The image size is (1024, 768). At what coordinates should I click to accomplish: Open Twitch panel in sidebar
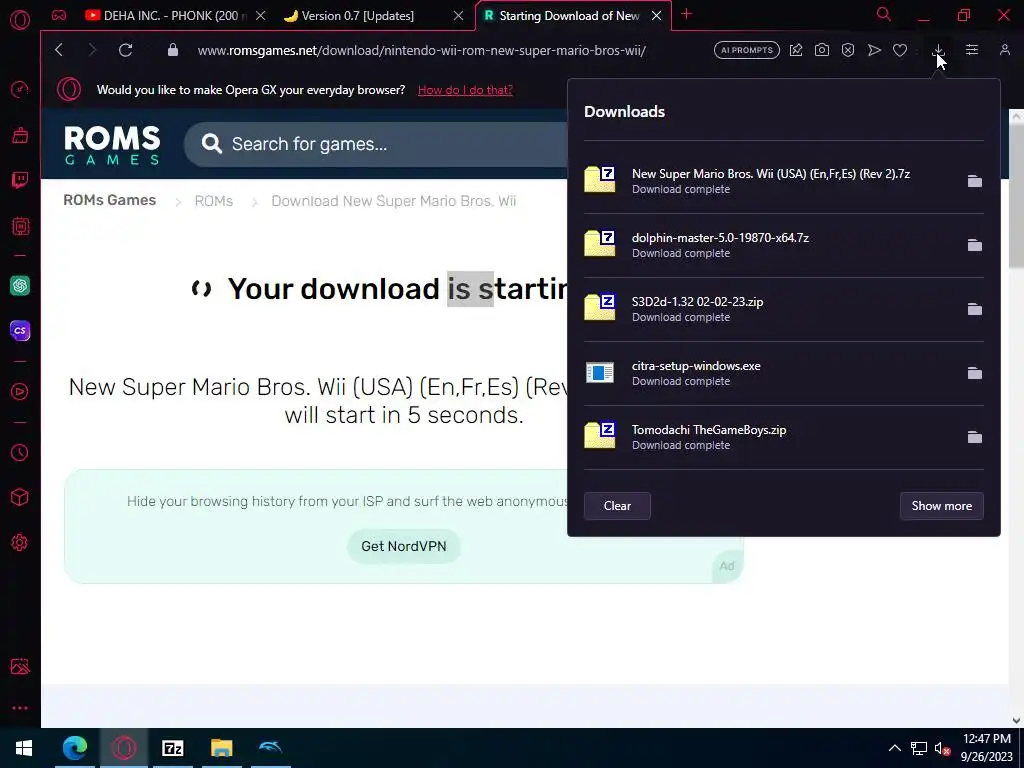(20, 180)
